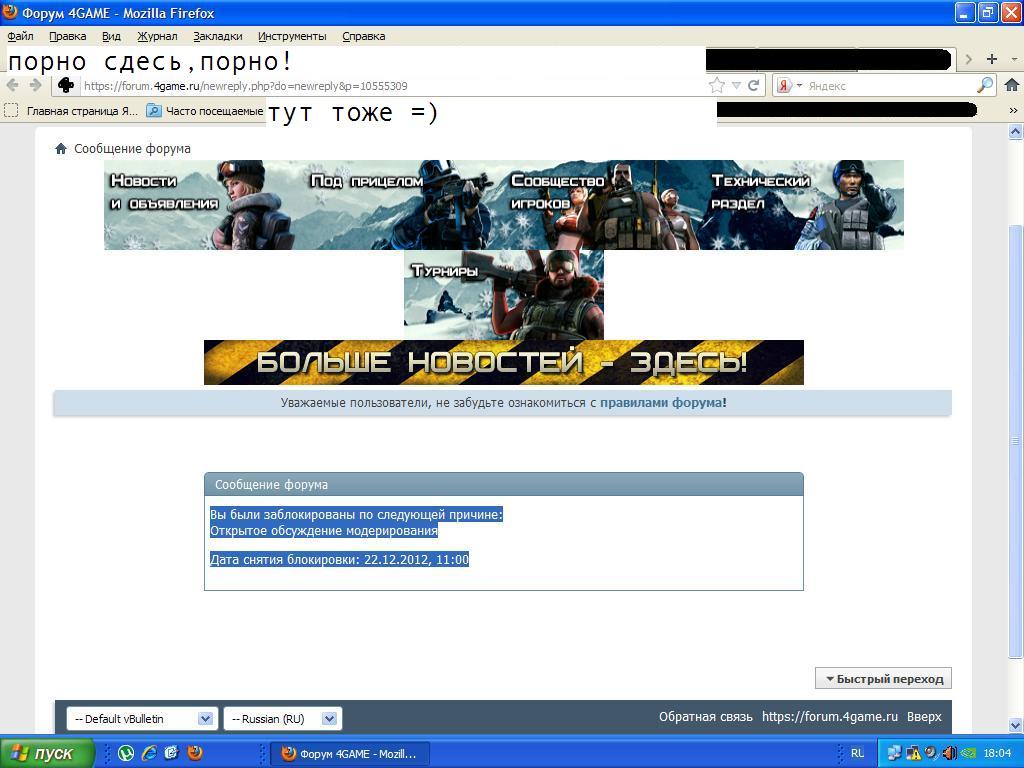Click the 'Открытое обсуждение модерирования' text
The width and height of the screenshot is (1024, 768).
tap(324, 531)
